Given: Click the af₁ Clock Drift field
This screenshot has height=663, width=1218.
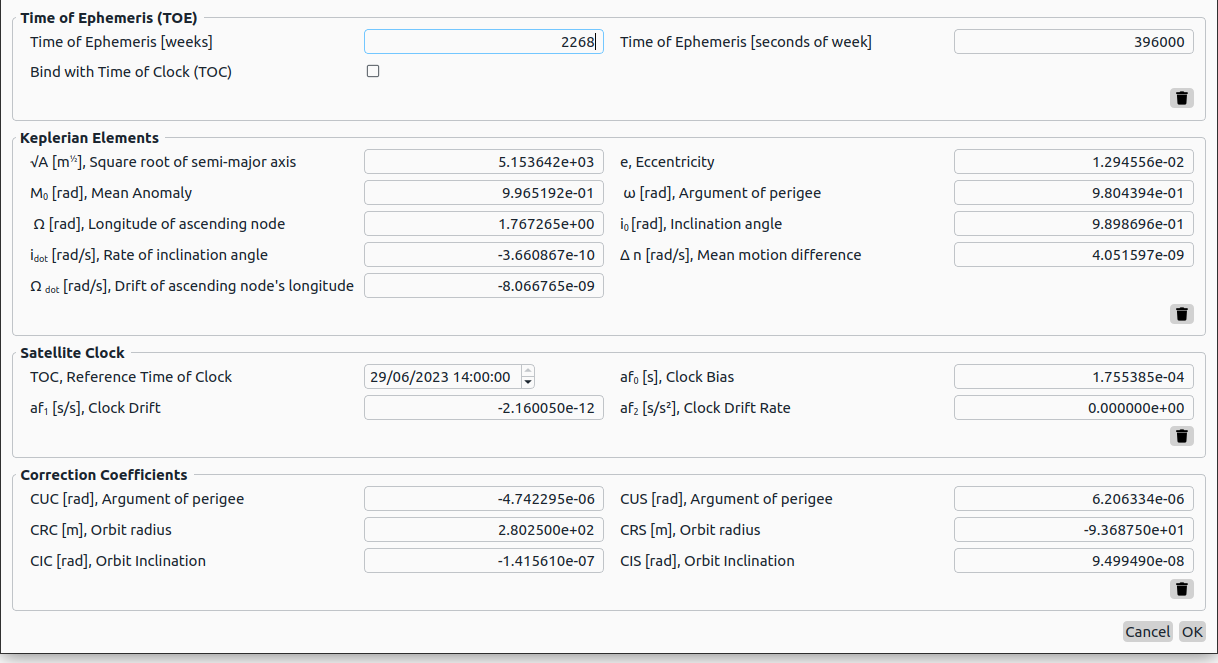Looking at the screenshot, I should pos(483,408).
